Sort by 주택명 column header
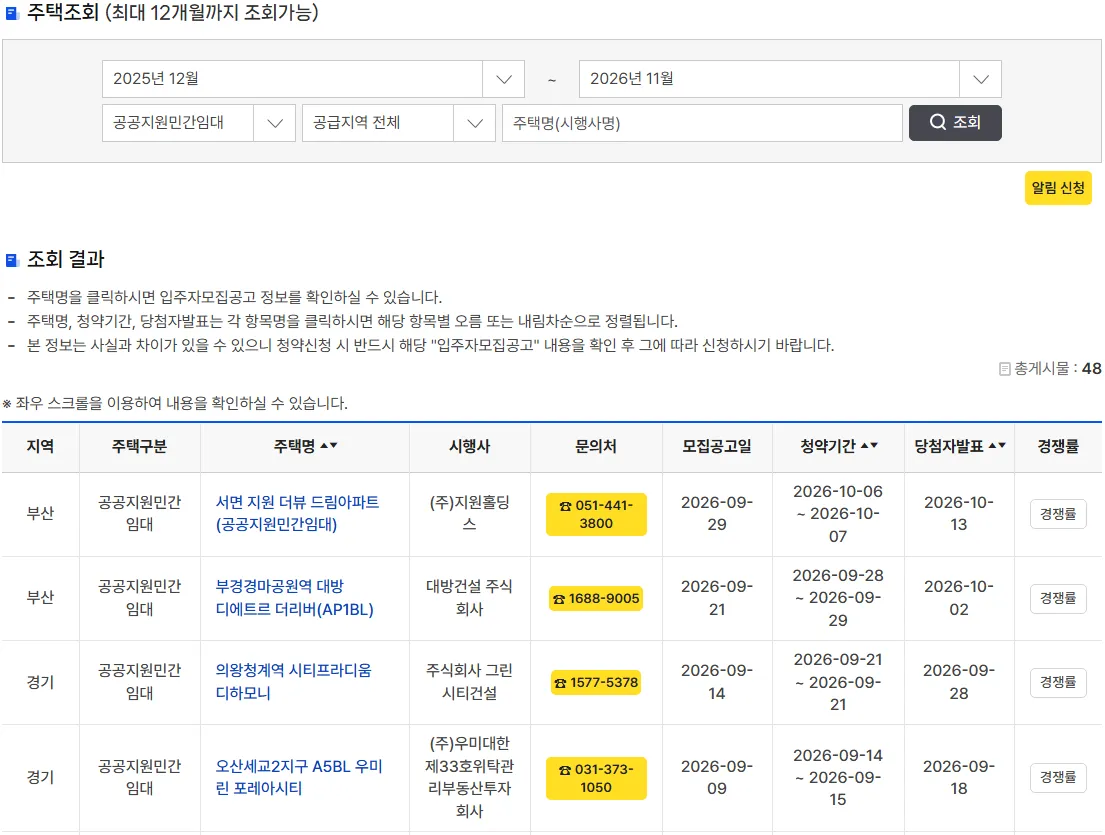This screenshot has height=835, width=1105. (x=305, y=446)
